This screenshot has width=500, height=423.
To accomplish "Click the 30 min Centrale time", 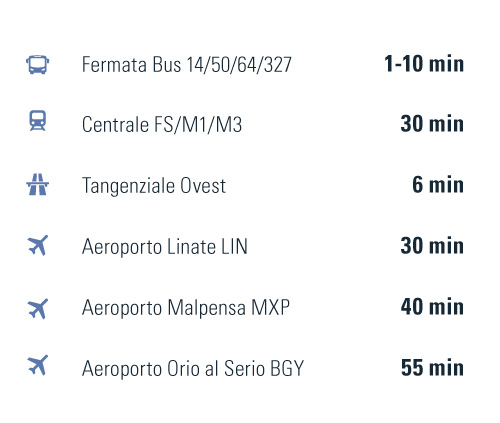I will (x=432, y=124).
